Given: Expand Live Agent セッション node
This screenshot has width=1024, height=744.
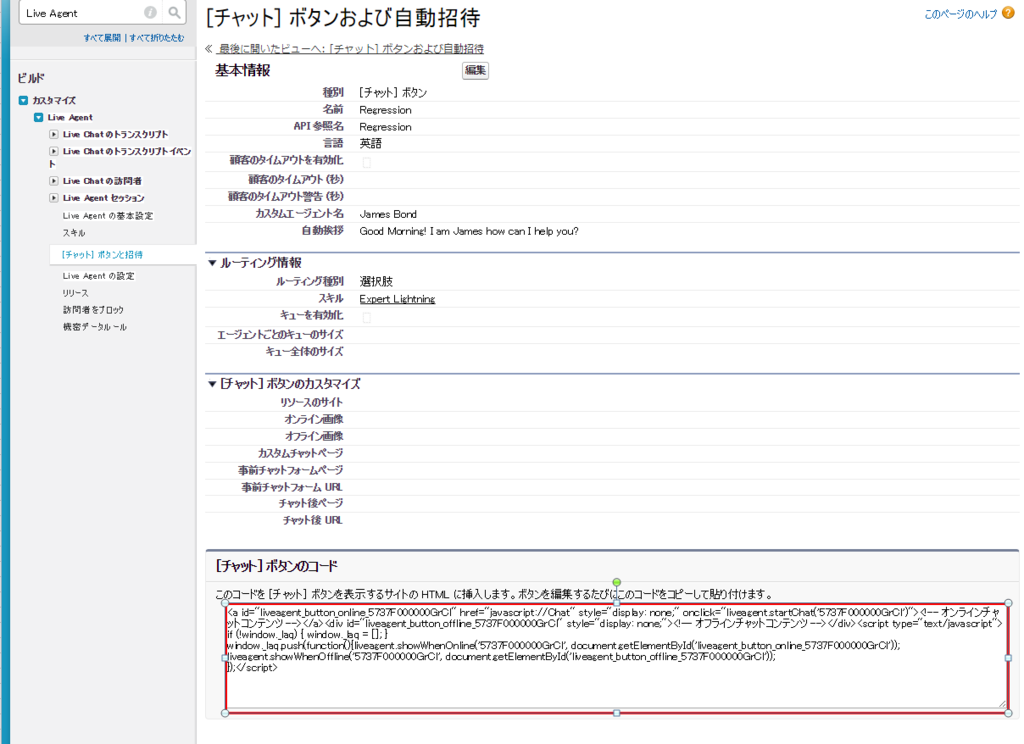Looking at the screenshot, I should pyautogui.click(x=54, y=197).
